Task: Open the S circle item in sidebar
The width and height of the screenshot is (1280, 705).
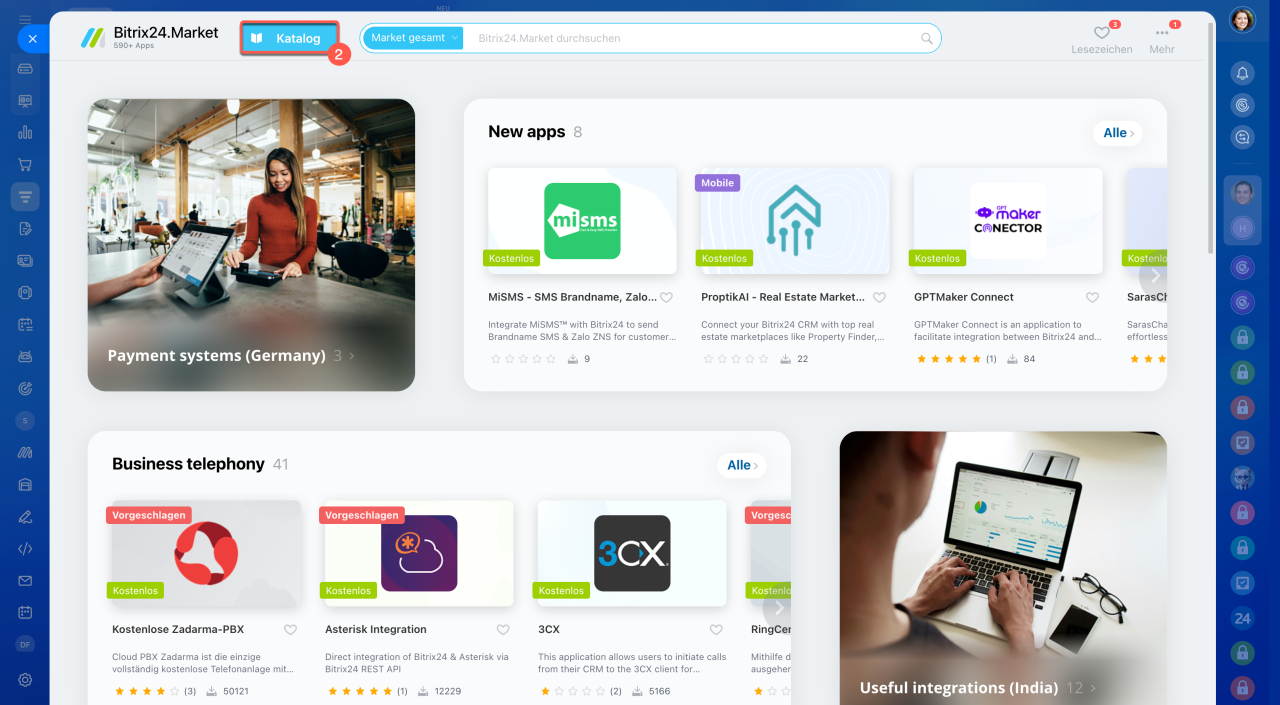Action: (25, 421)
